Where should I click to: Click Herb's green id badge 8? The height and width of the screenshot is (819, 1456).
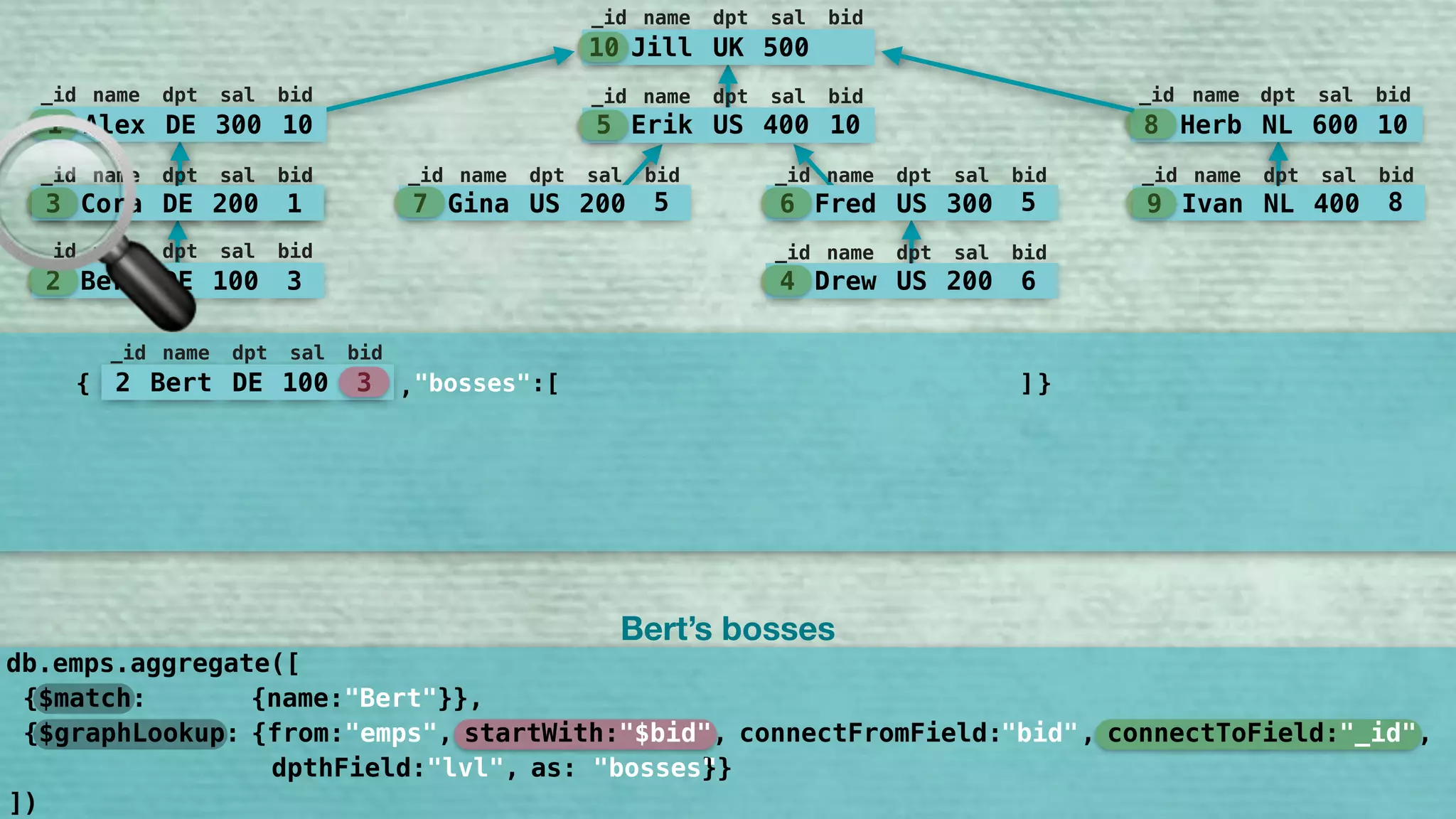click(1151, 125)
